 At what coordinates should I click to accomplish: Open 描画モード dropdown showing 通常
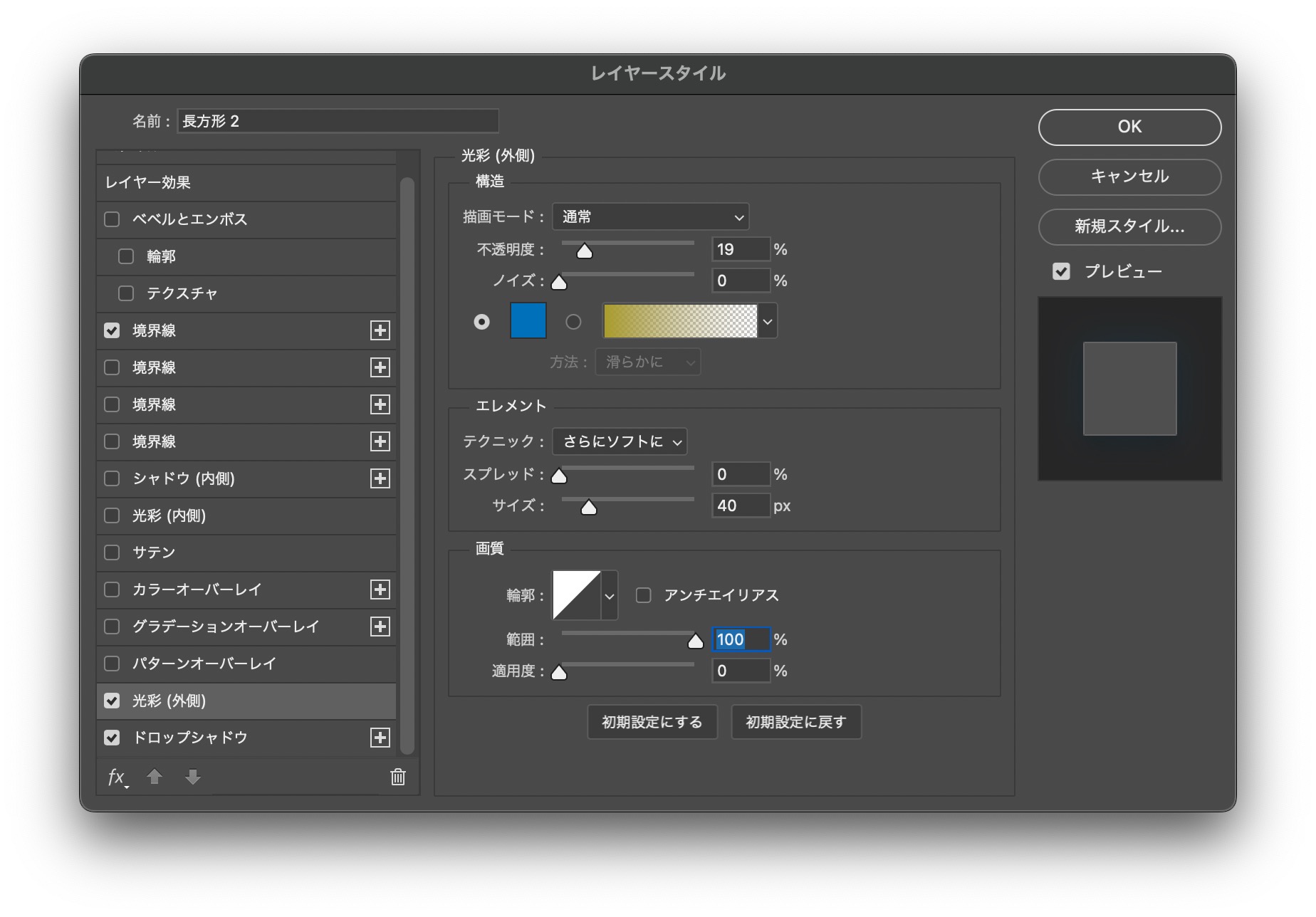pyautogui.click(x=651, y=216)
